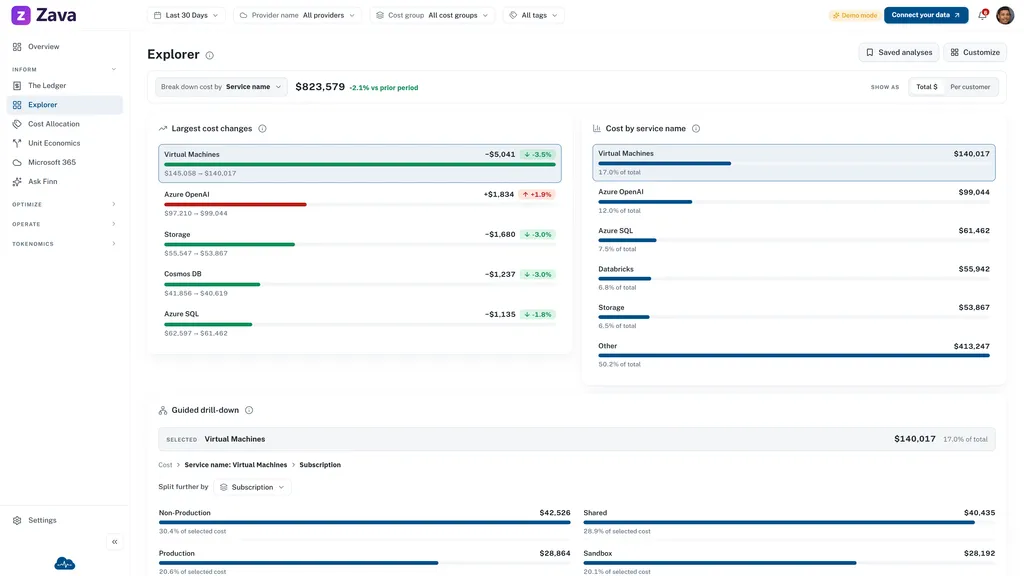
Task: Click the Zava logo icon
Action: coord(21,15)
